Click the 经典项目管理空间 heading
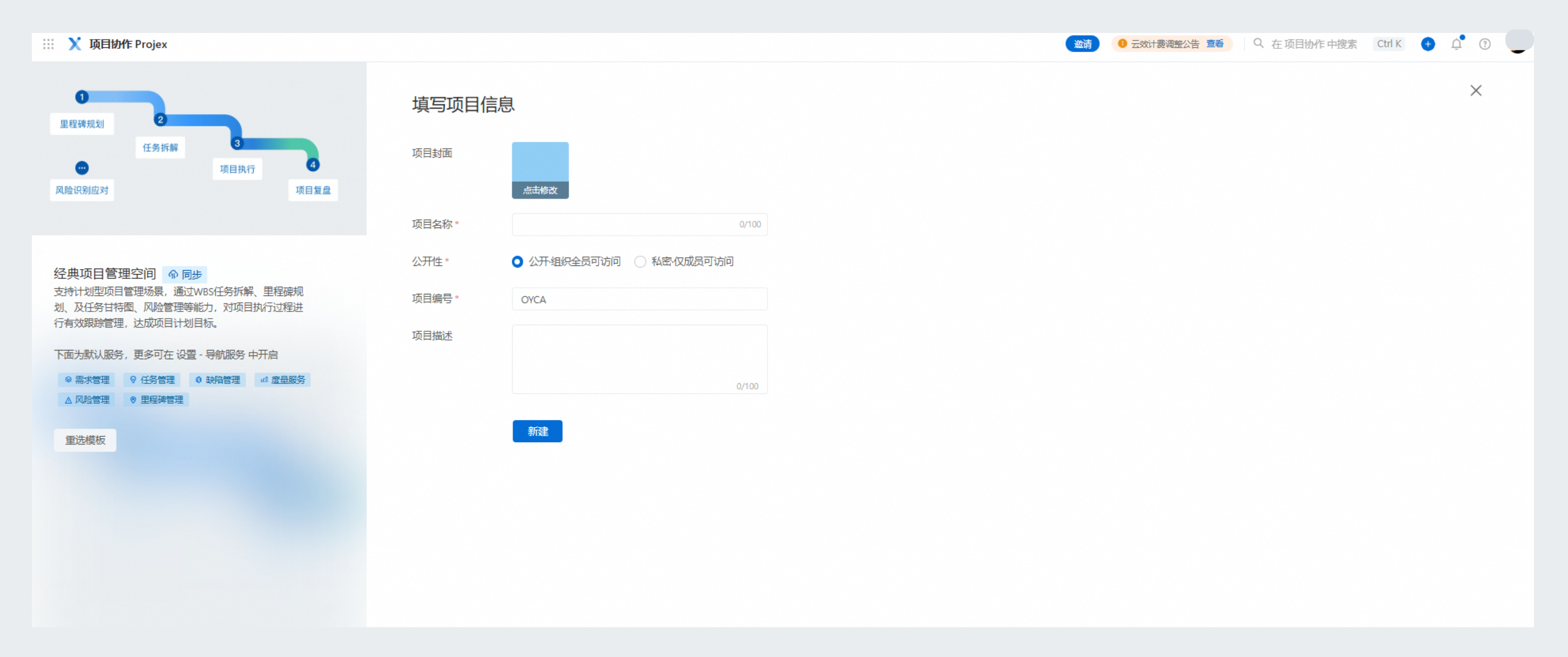 (x=105, y=274)
